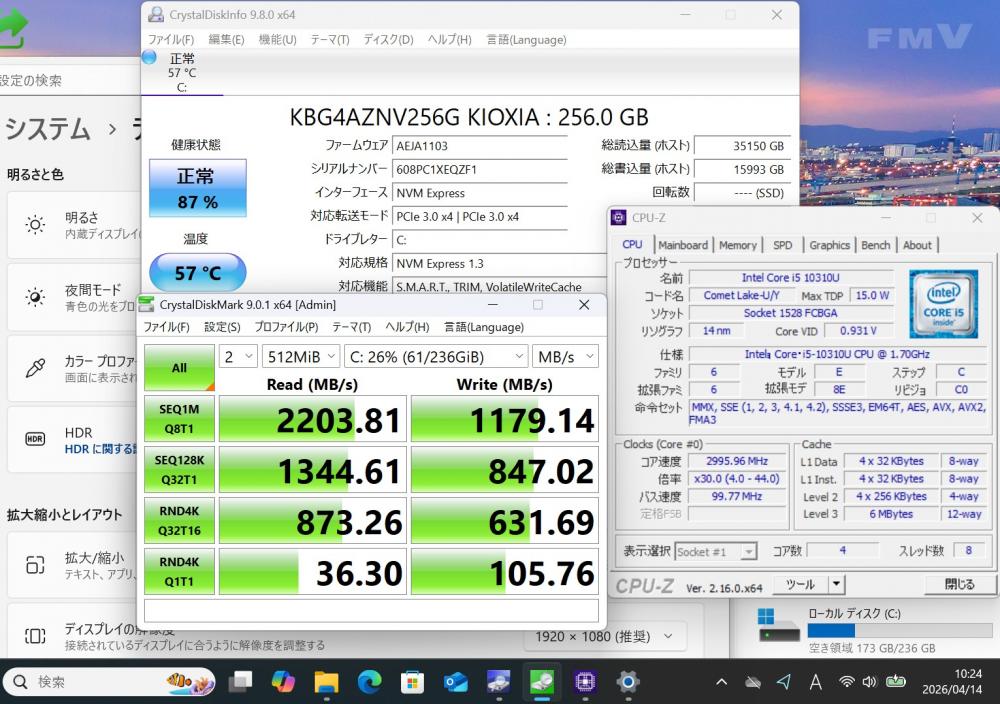Expand the 512MiB test size dropdown
Viewport: 1000px width, 704px height.
[299, 356]
